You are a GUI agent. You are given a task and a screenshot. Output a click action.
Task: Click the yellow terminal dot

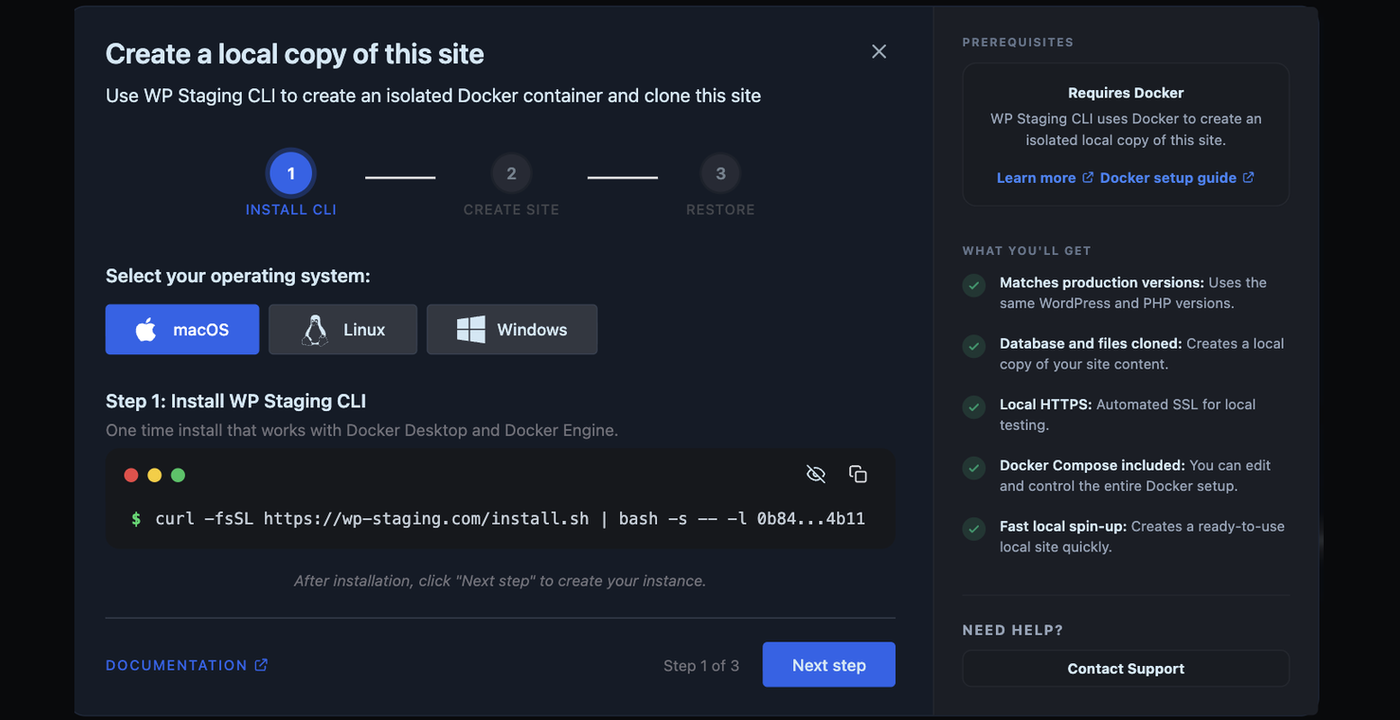154,475
